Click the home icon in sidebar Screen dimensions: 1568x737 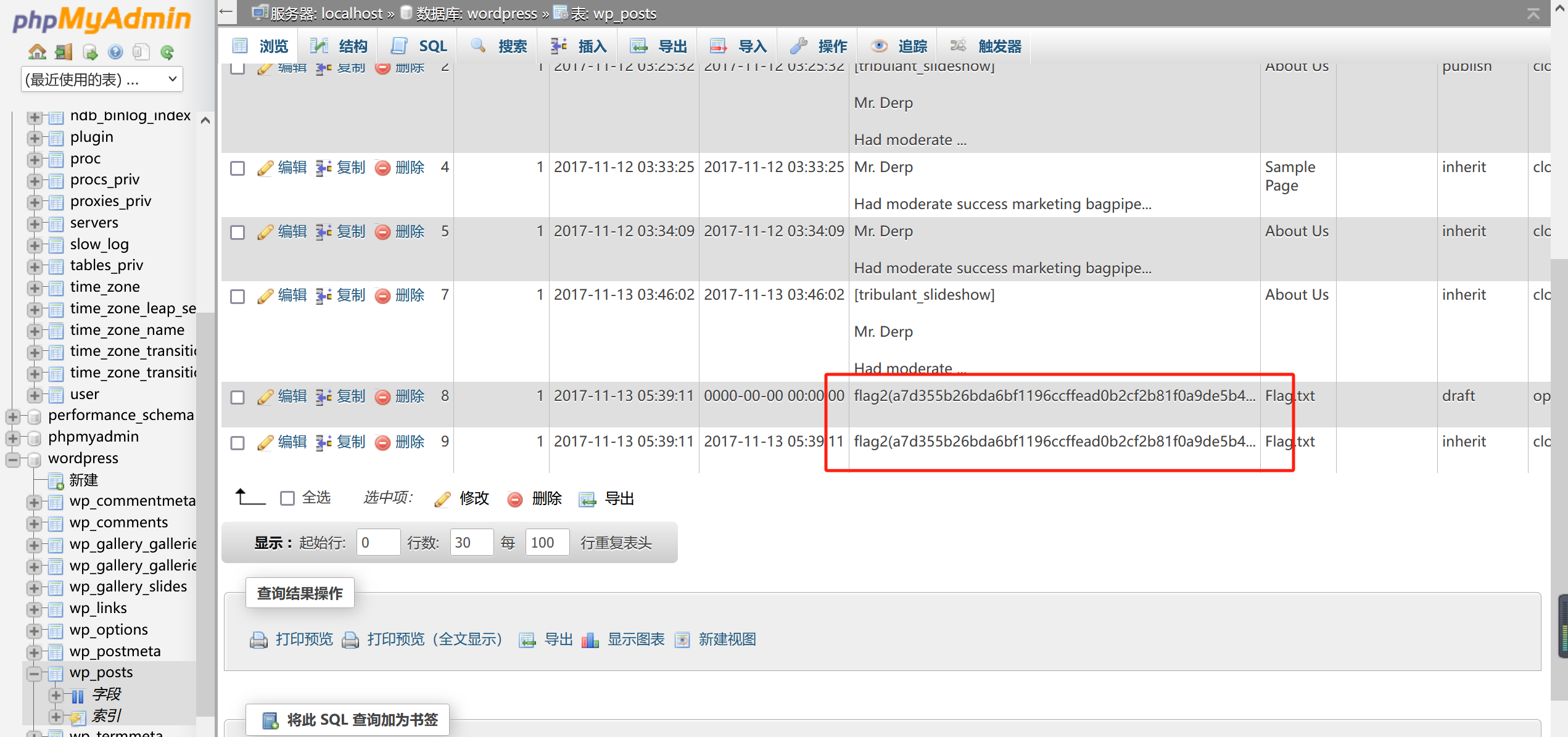[x=37, y=52]
